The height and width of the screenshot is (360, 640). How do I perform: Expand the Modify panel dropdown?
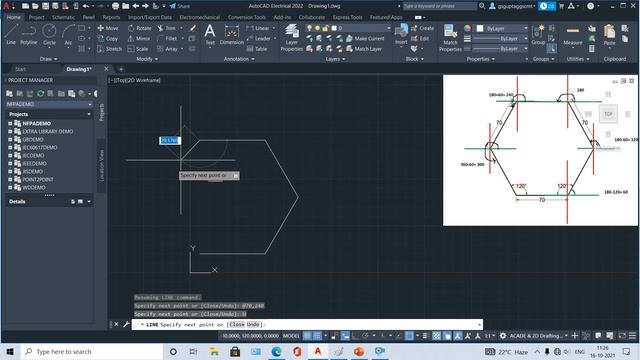[x=147, y=59]
